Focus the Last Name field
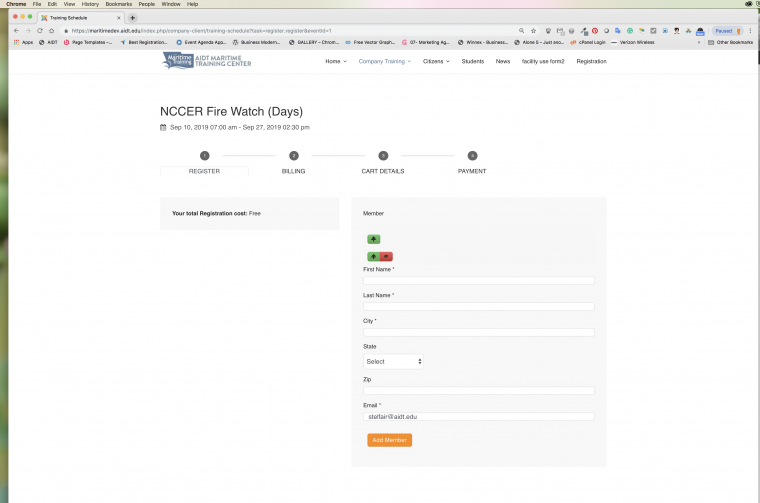760x503 pixels. 478,306
